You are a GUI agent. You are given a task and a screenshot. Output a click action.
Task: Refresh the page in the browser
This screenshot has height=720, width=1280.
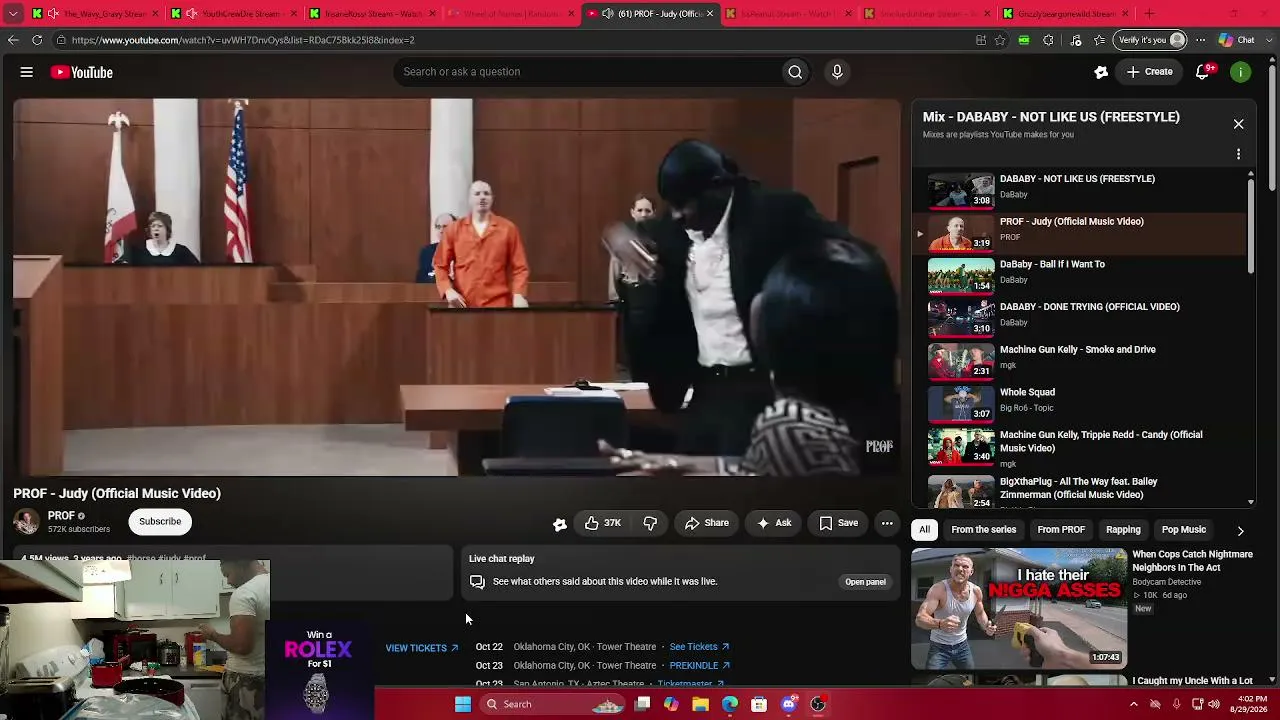[x=37, y=40]
